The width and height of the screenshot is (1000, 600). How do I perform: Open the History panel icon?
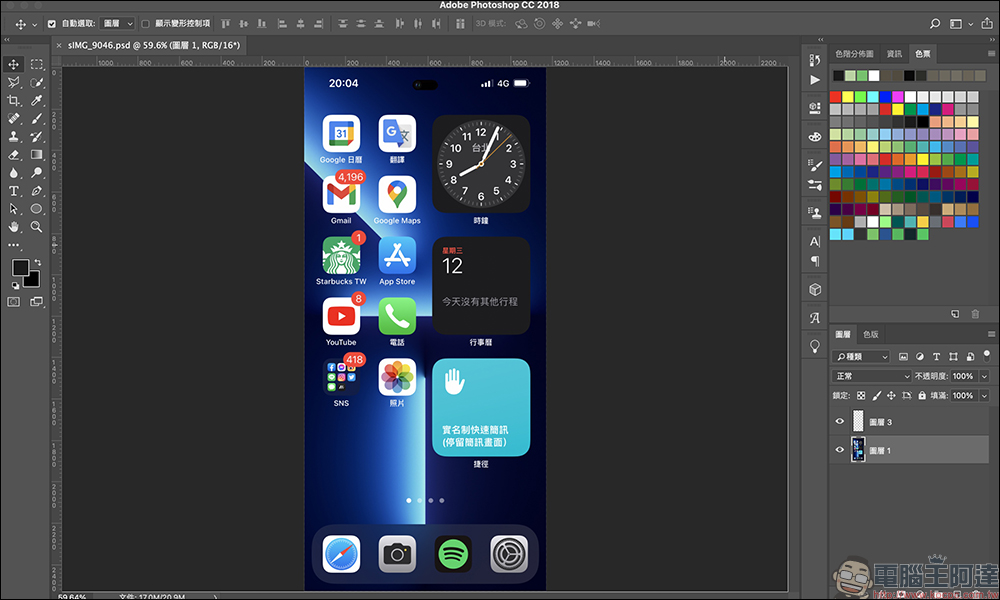coord(814,60)
